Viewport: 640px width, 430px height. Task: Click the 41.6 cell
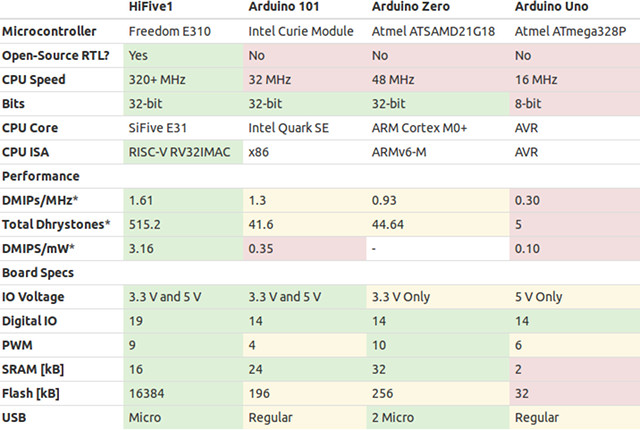click(x=305, y=224)
